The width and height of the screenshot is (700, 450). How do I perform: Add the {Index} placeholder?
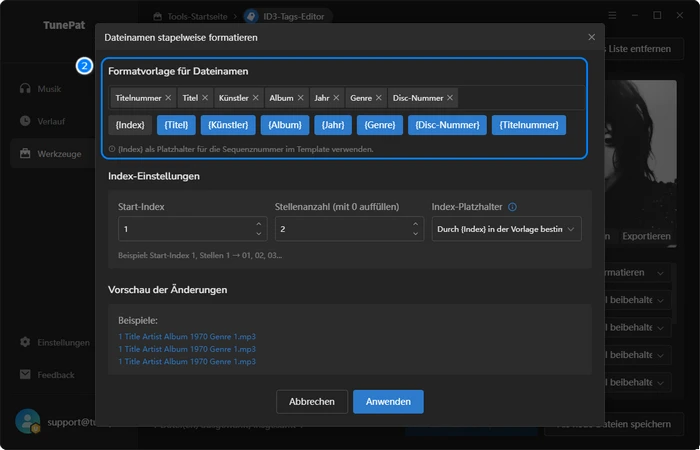[130, 125]
